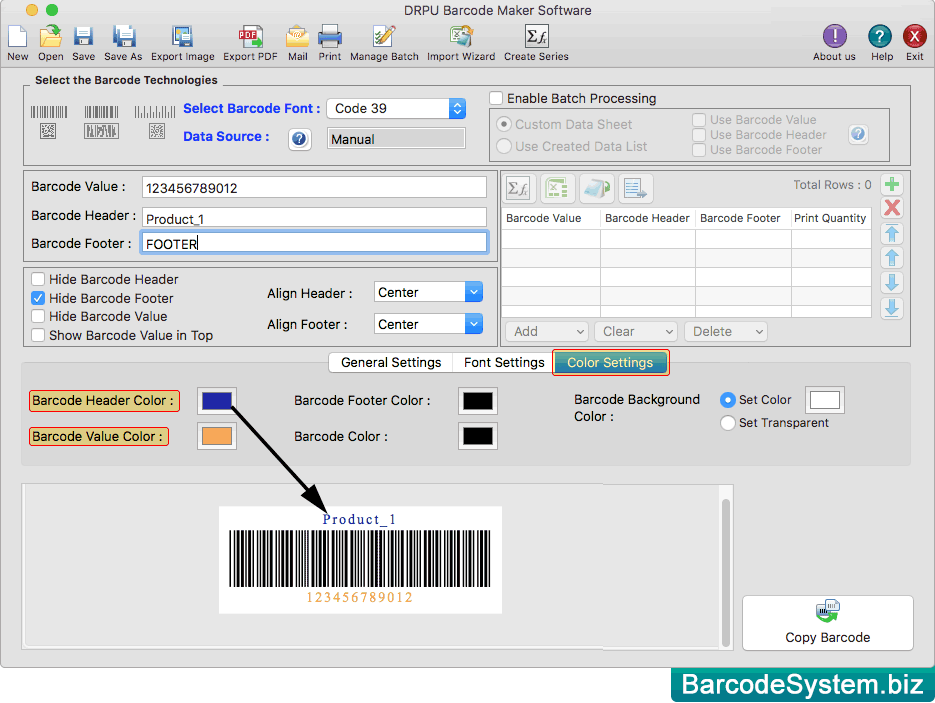Open About us information
This screenshot has height=703, width=935.
(834, 43)
